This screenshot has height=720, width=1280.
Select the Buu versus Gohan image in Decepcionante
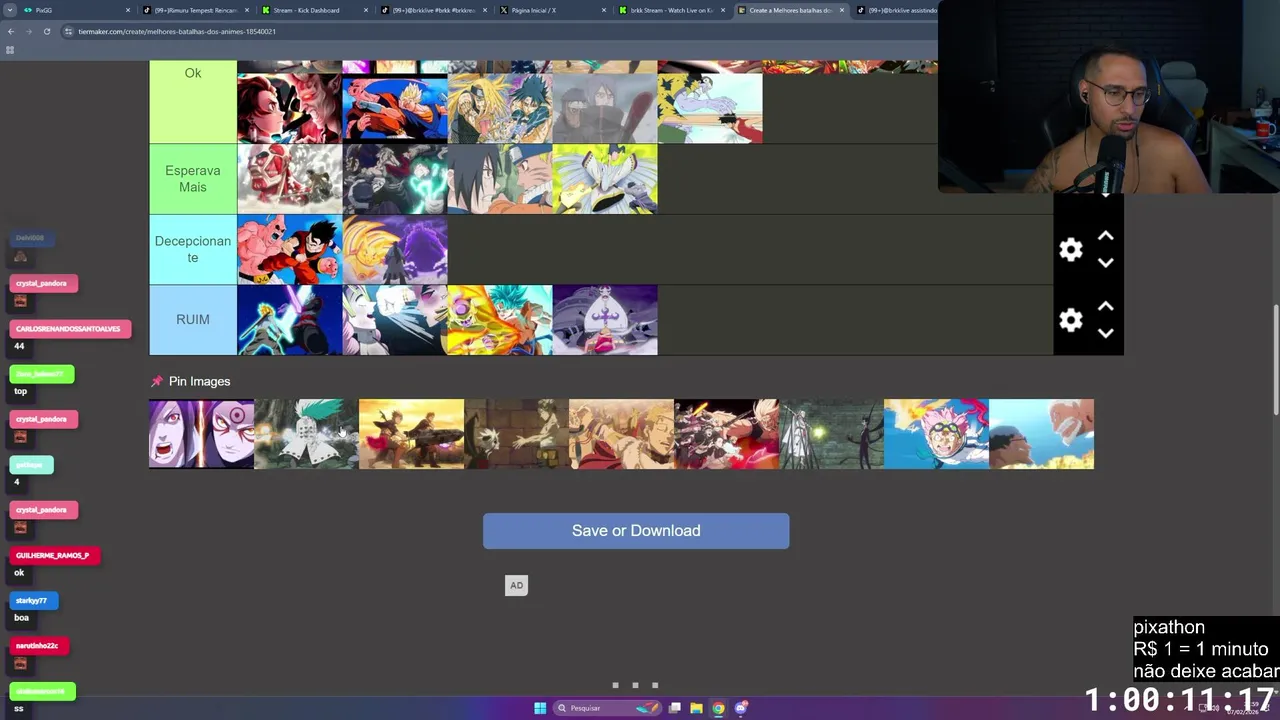click(x=290, y=250)
